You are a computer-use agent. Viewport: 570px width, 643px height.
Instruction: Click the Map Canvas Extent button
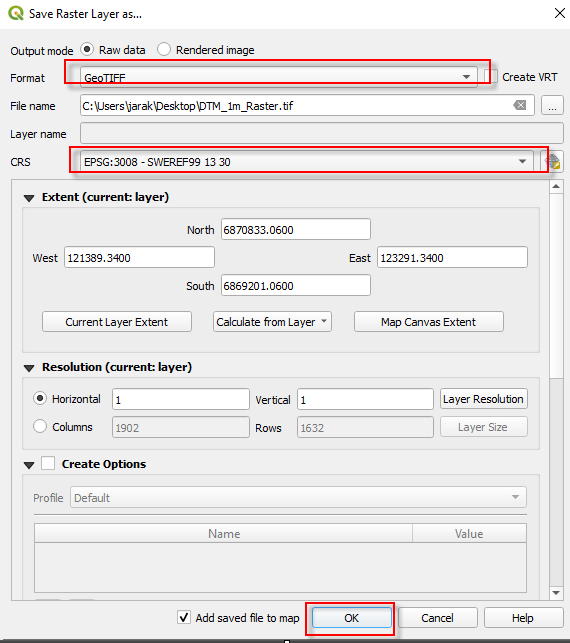[x=429, y=322]
